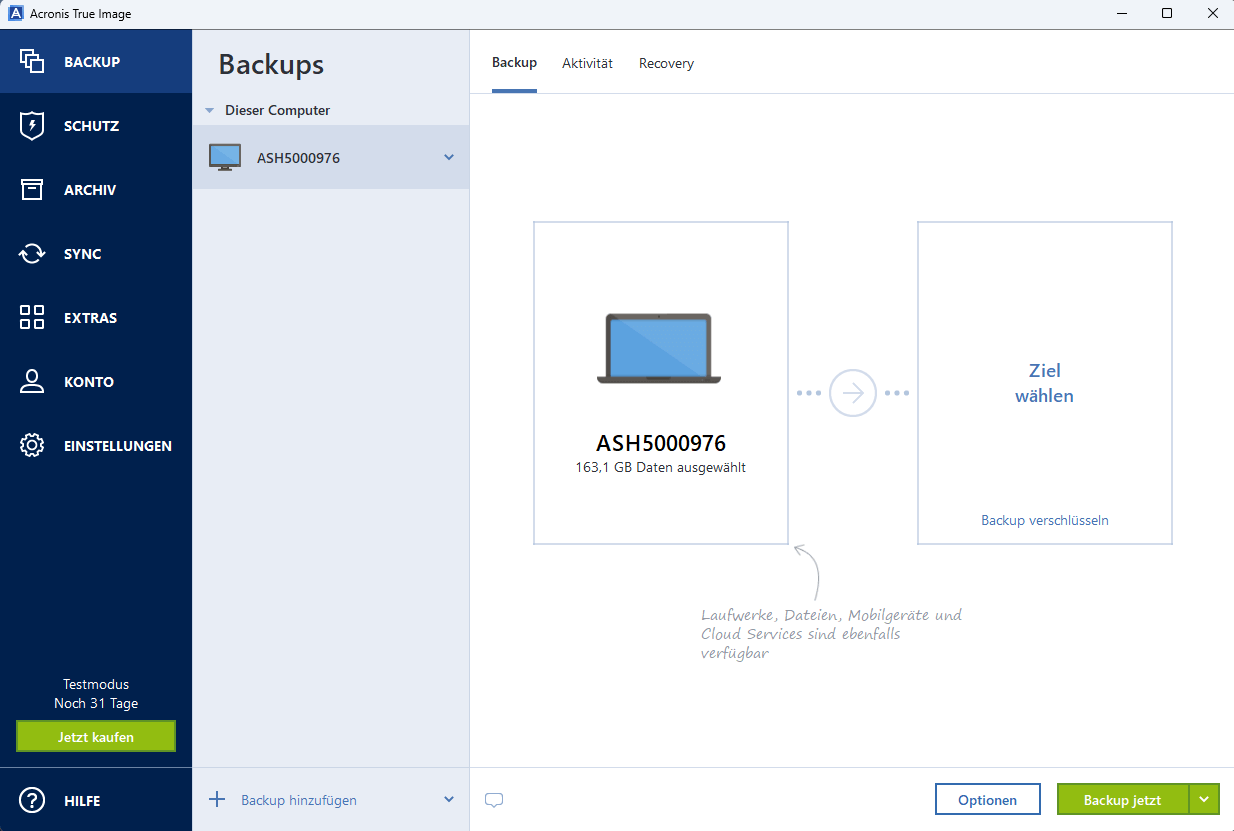Click the Jetzt kaufen button
Screen dimensions: 1234x831
(95, 736)
